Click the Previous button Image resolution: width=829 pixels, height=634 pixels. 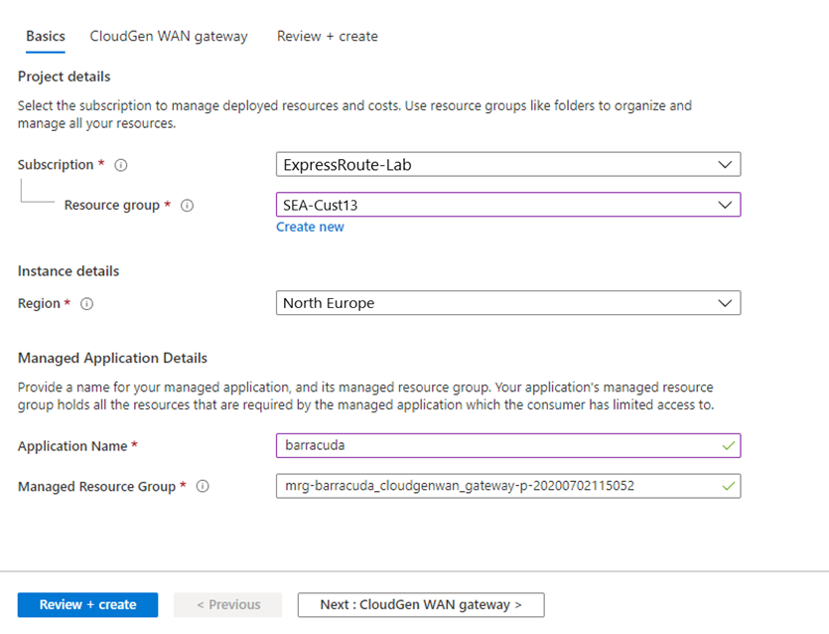click(x=228, y=605)
